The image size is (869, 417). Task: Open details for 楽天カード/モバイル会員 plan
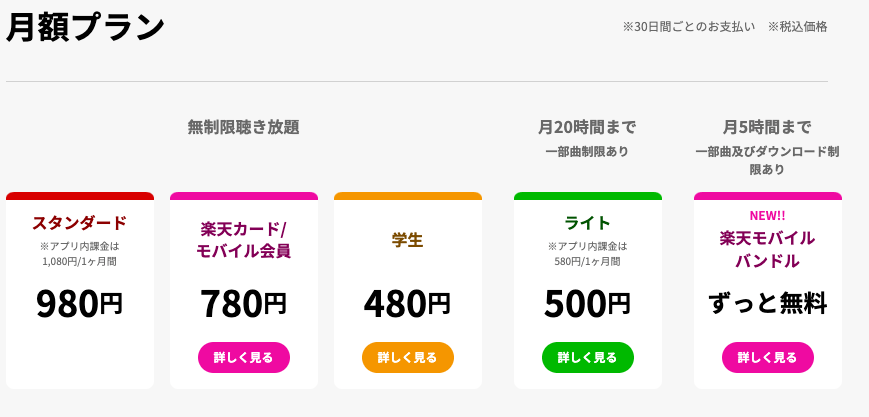(244, 358)
